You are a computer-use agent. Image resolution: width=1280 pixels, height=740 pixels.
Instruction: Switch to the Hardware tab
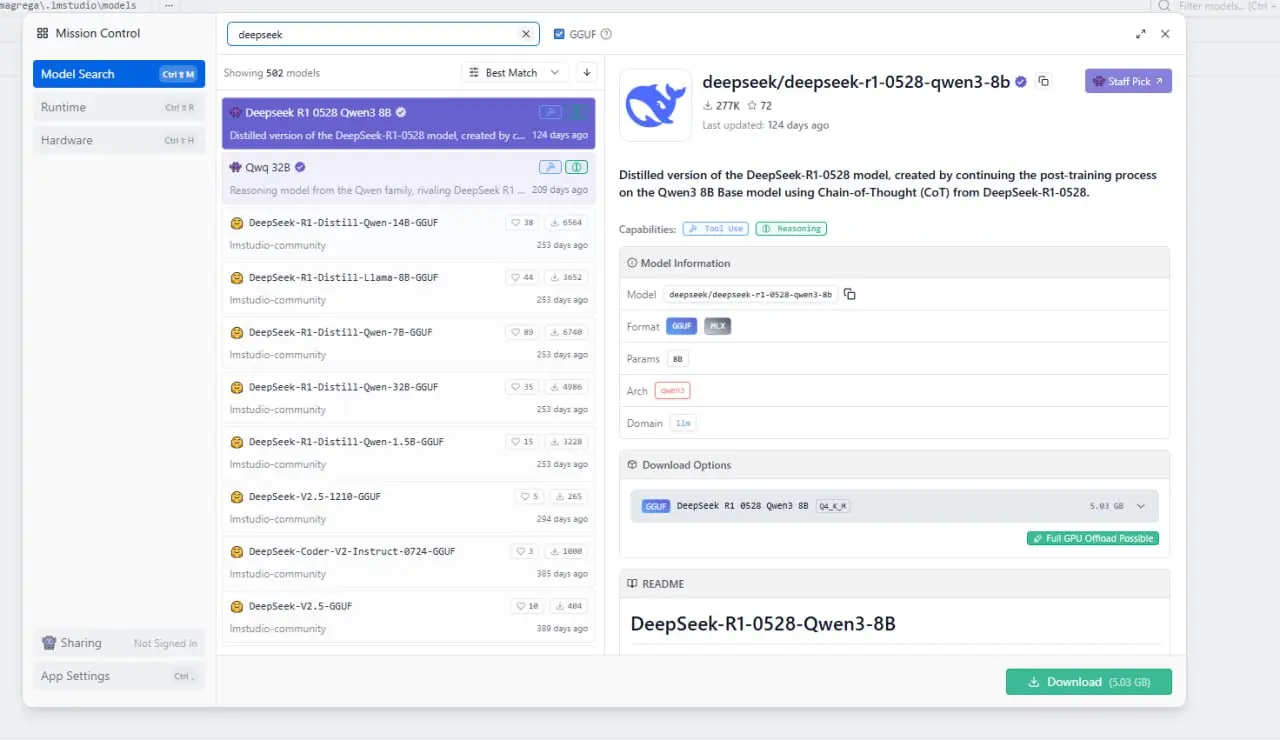(x=118, y=140)
